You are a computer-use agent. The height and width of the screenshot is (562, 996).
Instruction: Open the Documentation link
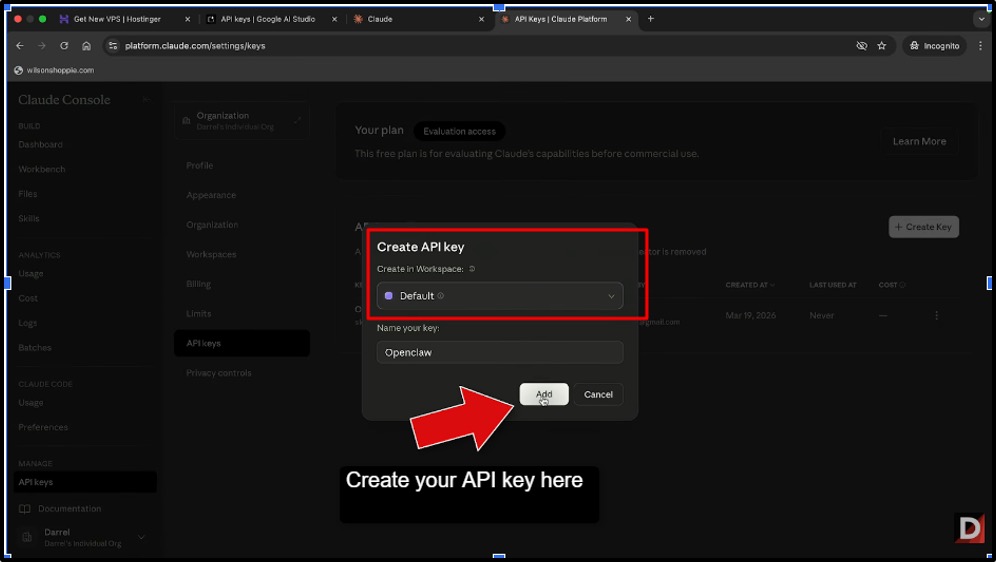(x=69, y=509)
